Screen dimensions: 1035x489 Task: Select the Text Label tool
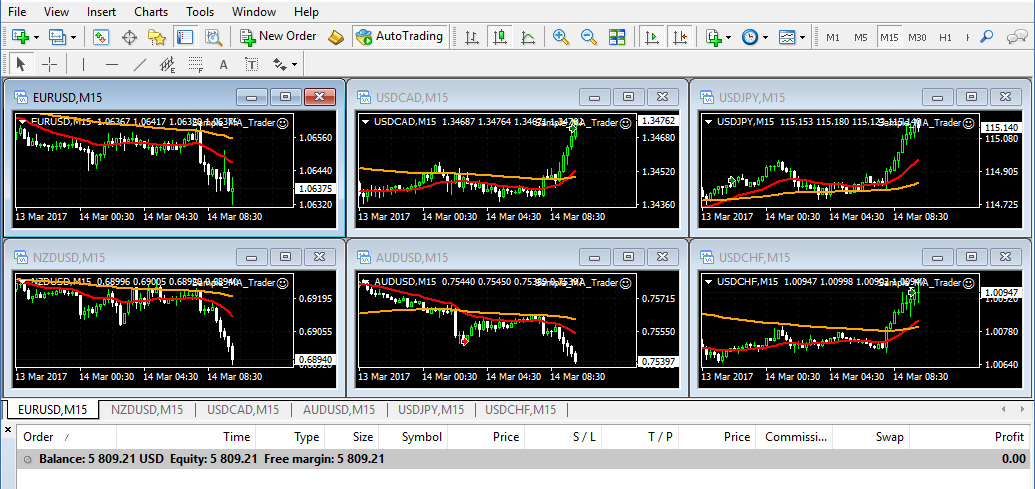[x=251, y=64]
